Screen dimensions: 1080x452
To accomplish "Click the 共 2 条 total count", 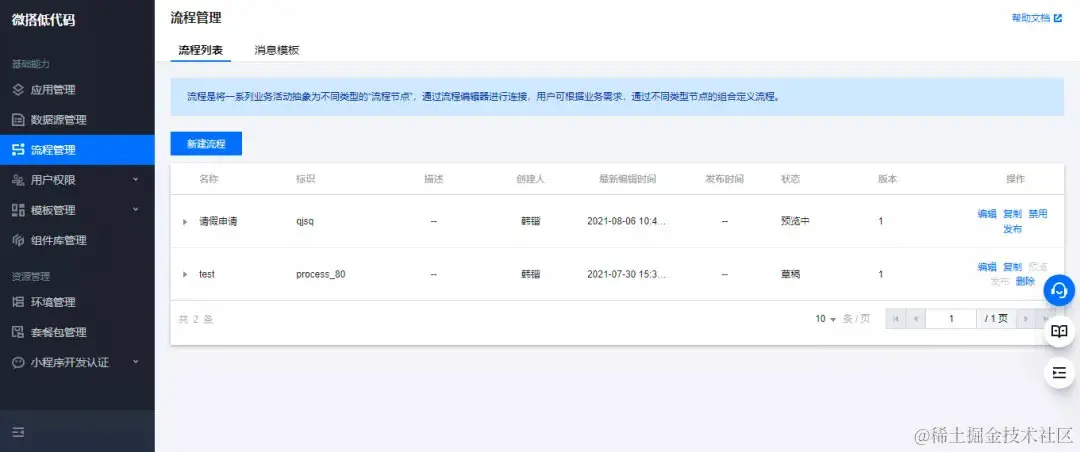I will coord(196,319).
